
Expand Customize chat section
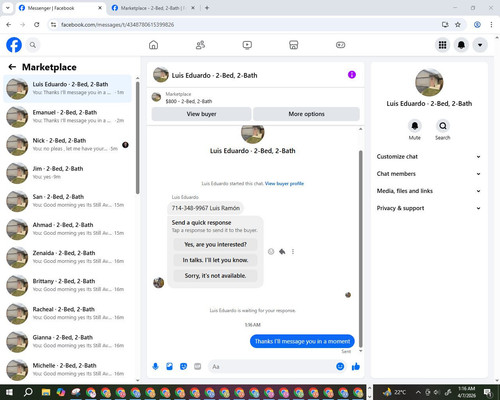click(429, 157)
